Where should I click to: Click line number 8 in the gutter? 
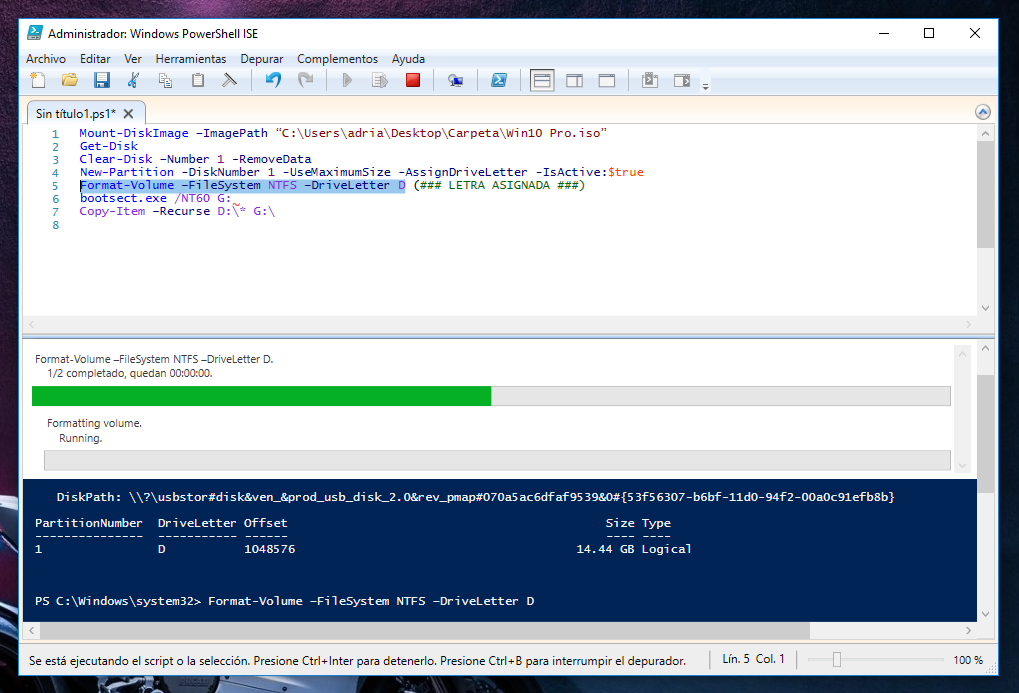pos(55,225)
